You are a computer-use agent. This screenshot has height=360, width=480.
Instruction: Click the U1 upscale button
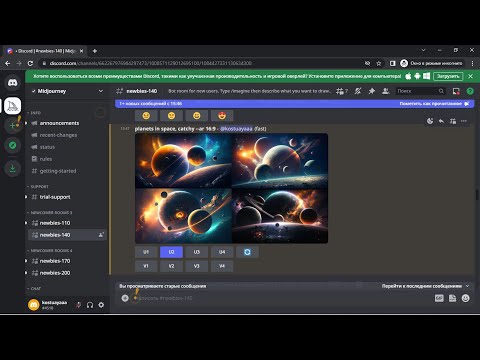(x=146, y=252)
